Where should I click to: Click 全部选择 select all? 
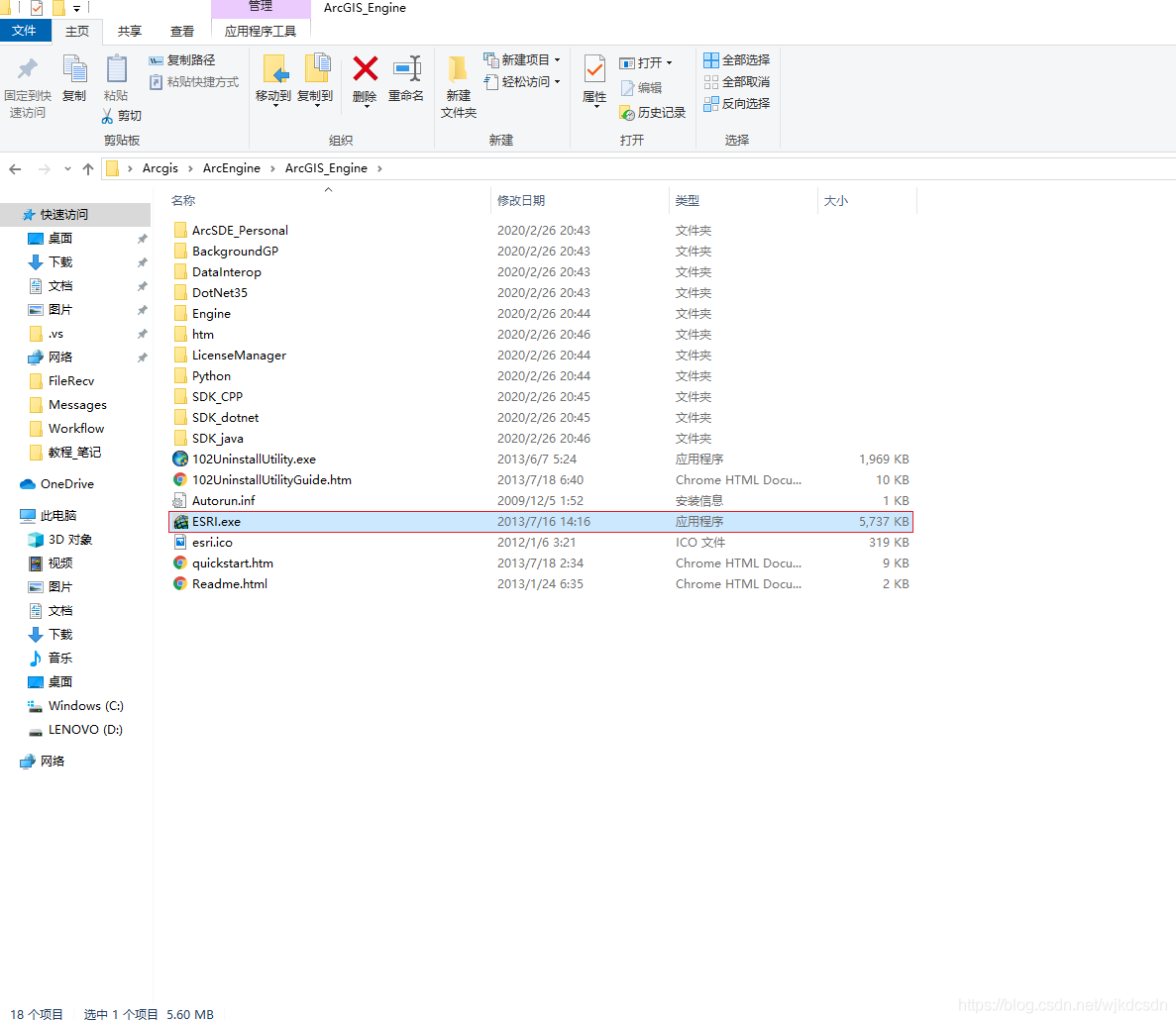pyautogui.click(x=736, y=60)
